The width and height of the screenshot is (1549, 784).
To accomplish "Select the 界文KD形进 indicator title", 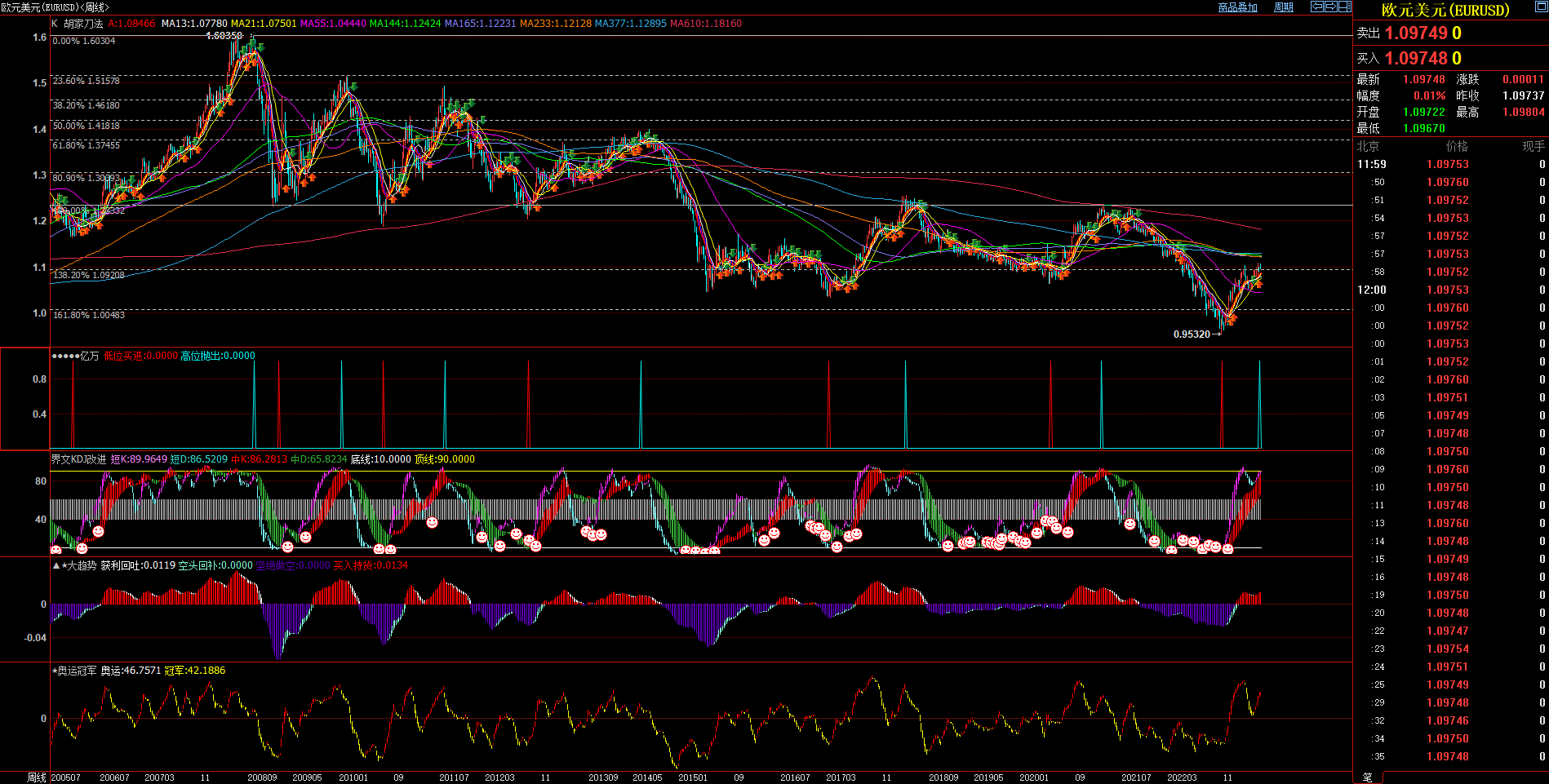I will (x=78, y=459).
